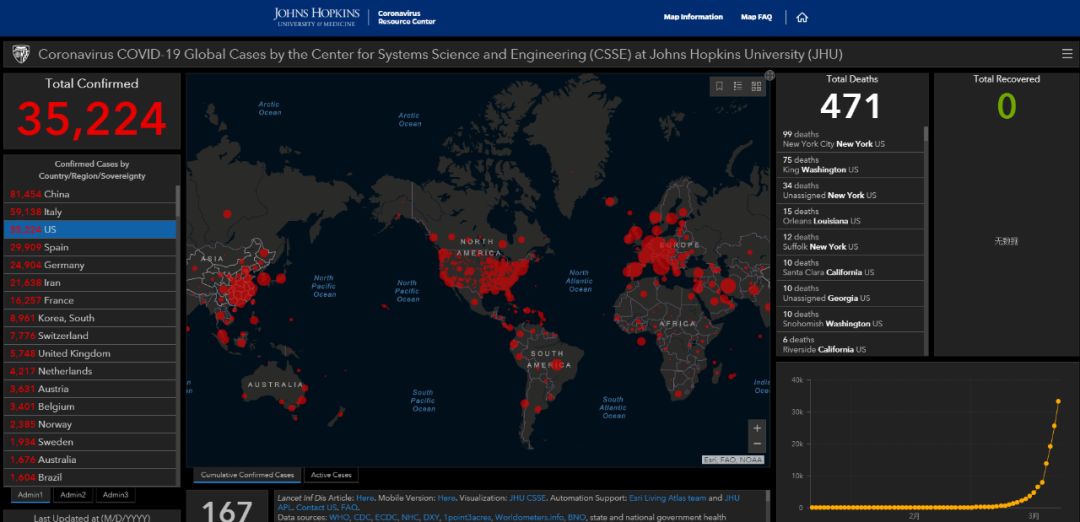Select China in the country list
Image resolution: width=1080 pixels, height=522 pixels.
coord(90,194)
